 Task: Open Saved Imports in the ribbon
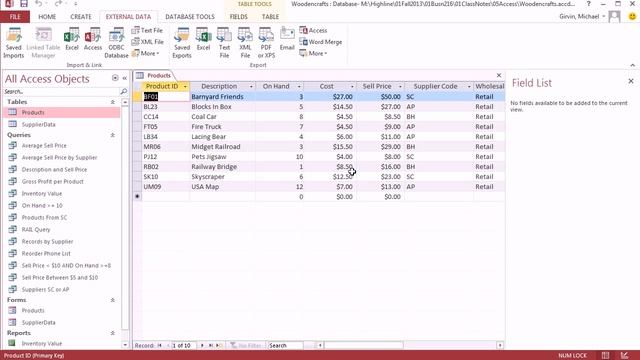[x=13, y=43]
